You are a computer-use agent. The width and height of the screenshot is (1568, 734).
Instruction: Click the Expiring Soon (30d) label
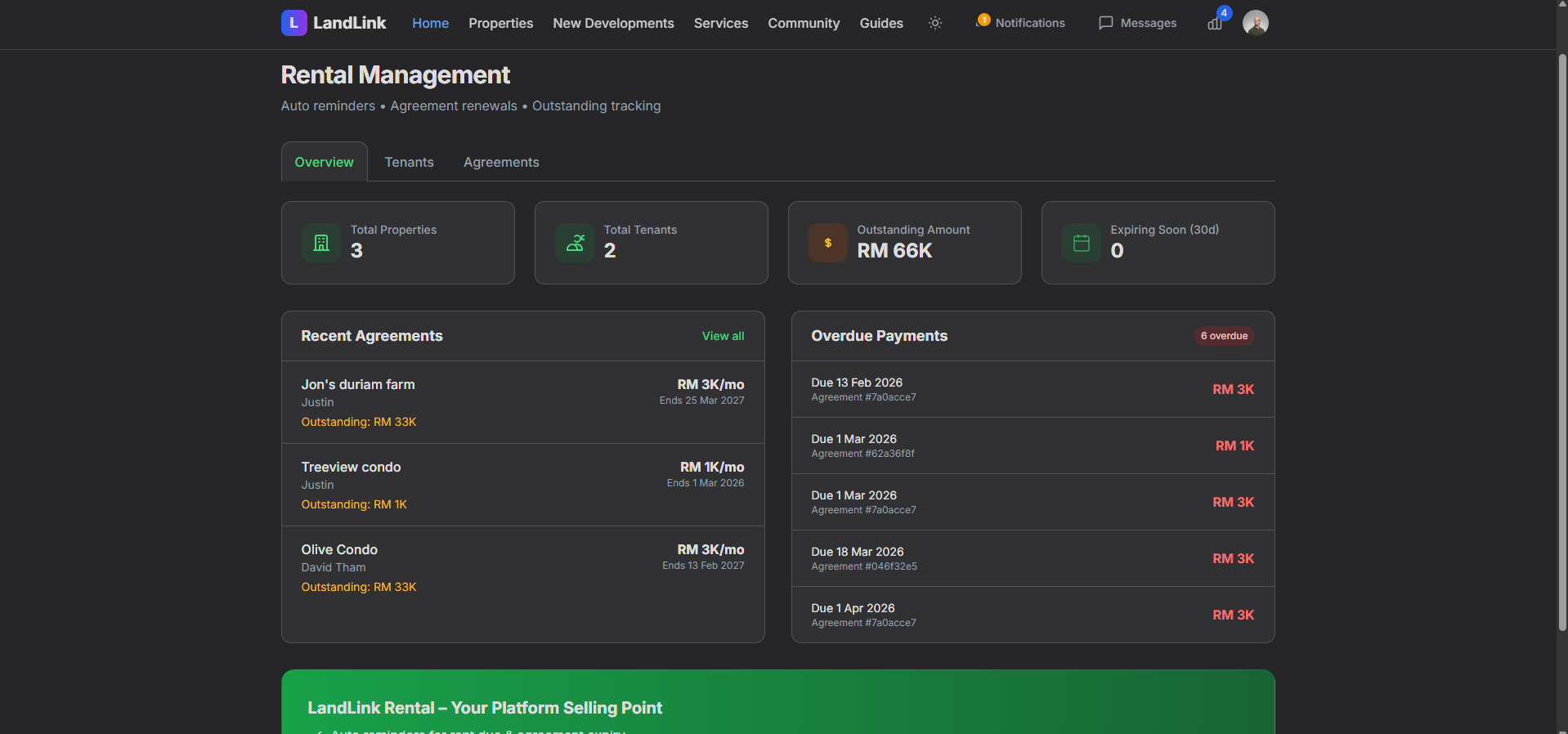pos(1165,230)
